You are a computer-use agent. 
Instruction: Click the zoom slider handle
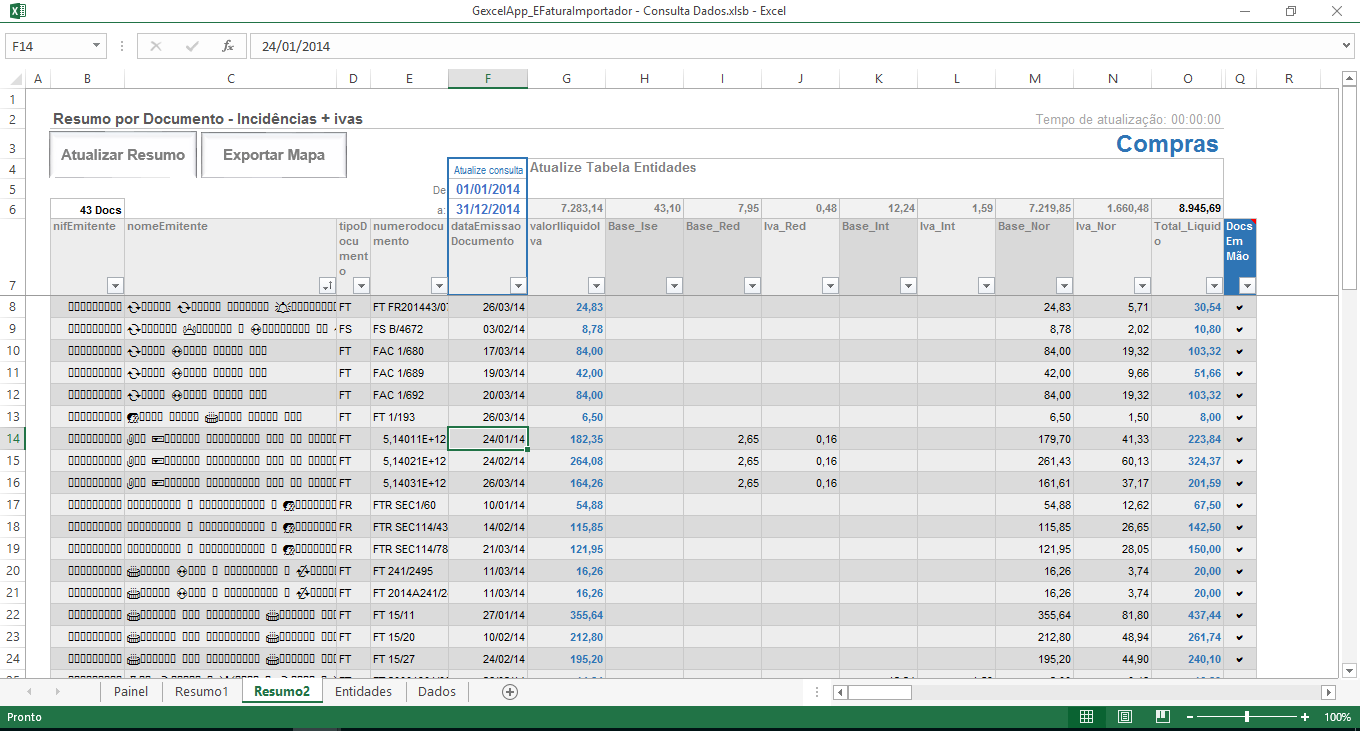point(1246,717)
